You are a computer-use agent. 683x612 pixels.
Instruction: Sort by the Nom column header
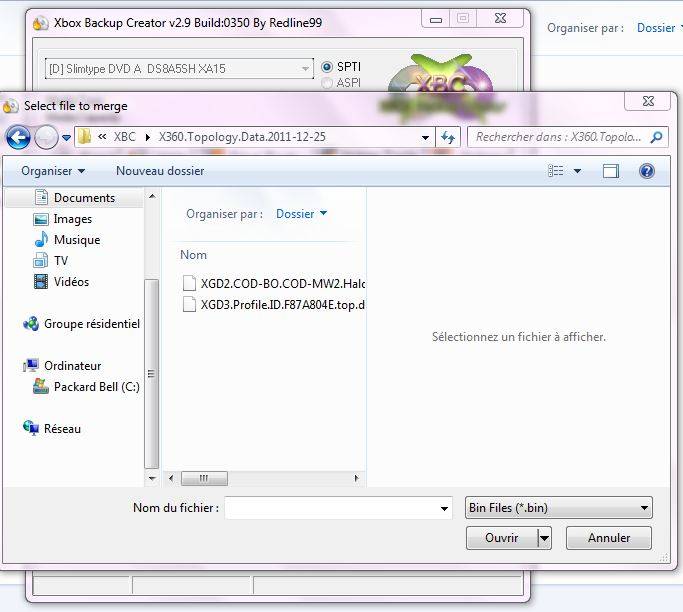coord(193,255)
